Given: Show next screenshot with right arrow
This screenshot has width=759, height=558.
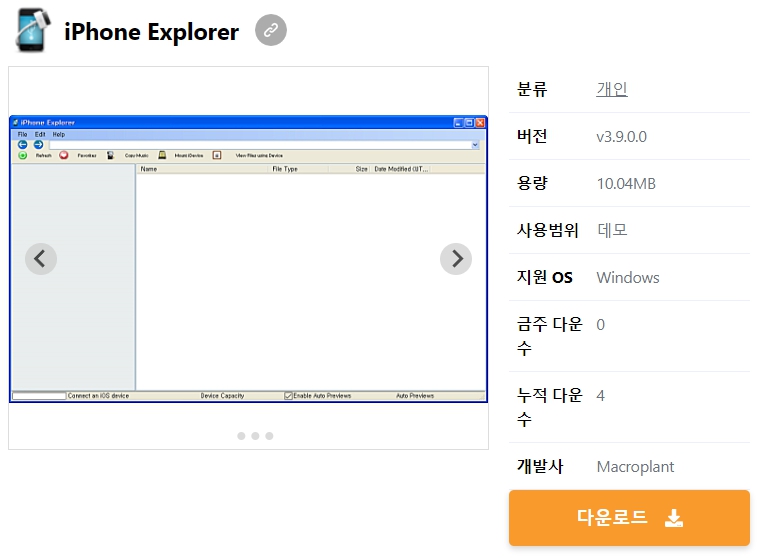Looking at the screenshot, I should [455, 259].
